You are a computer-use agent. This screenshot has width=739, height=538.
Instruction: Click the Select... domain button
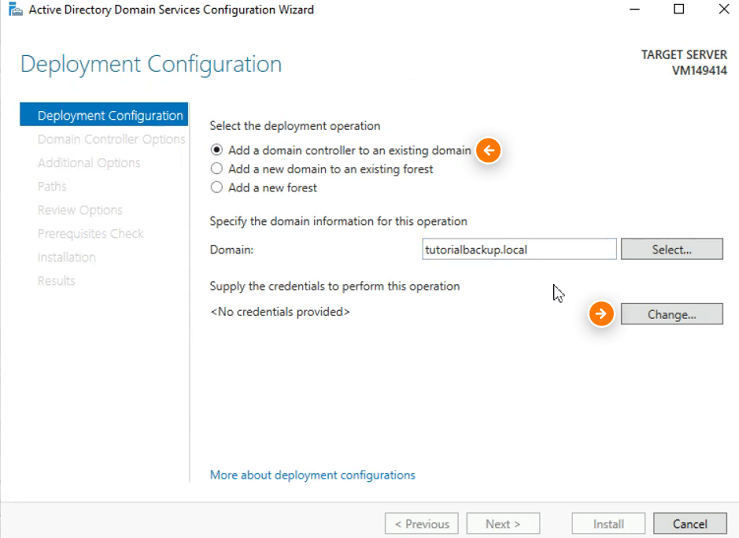(x=672, y=249)
